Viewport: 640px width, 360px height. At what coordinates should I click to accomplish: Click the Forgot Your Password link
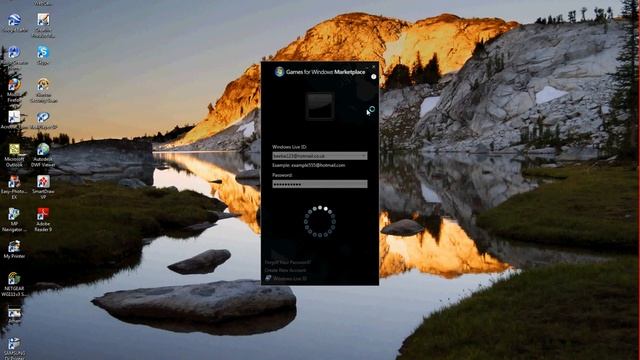(287, 262)
